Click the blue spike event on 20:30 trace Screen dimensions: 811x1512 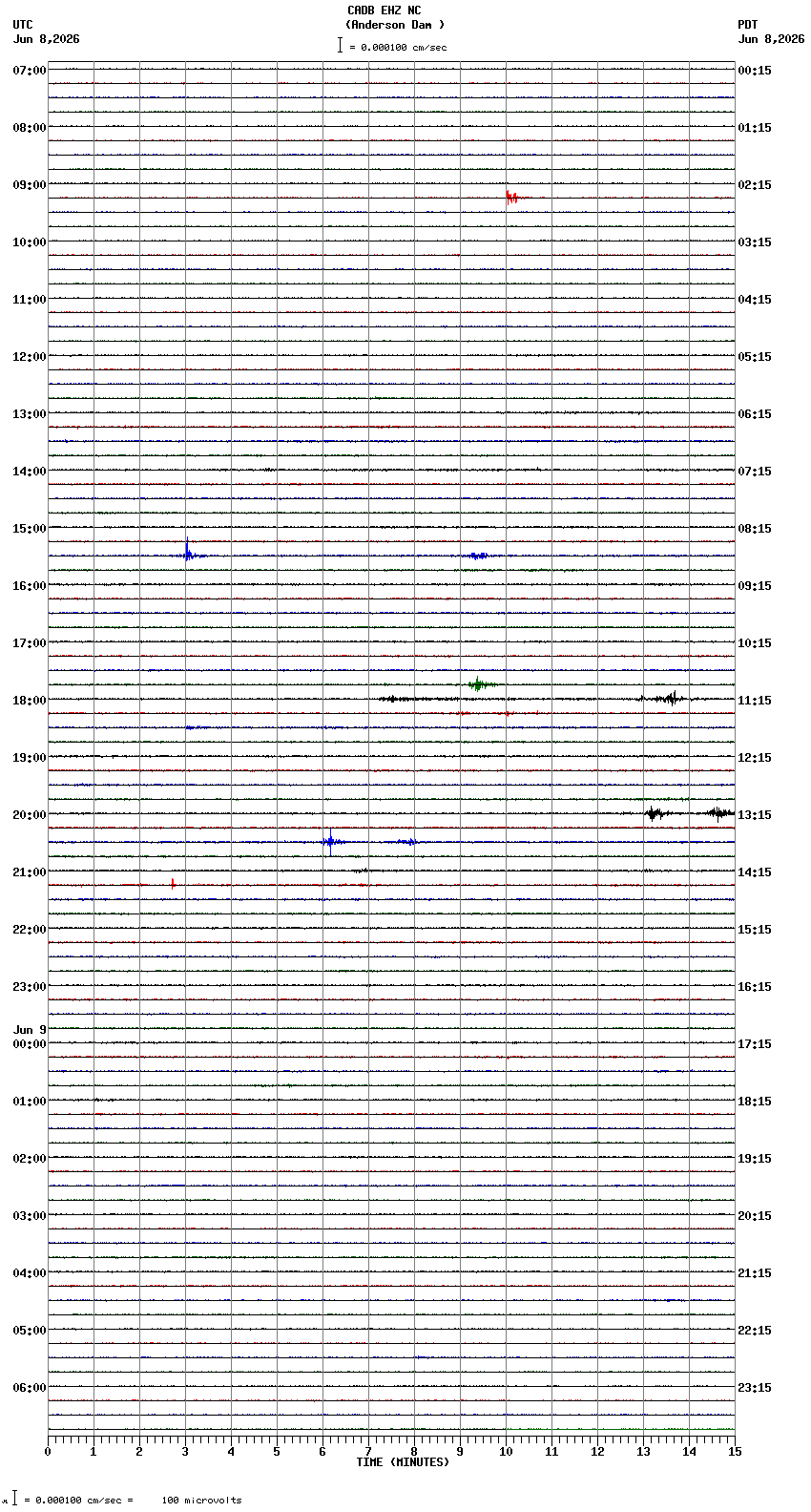point(330,841)
